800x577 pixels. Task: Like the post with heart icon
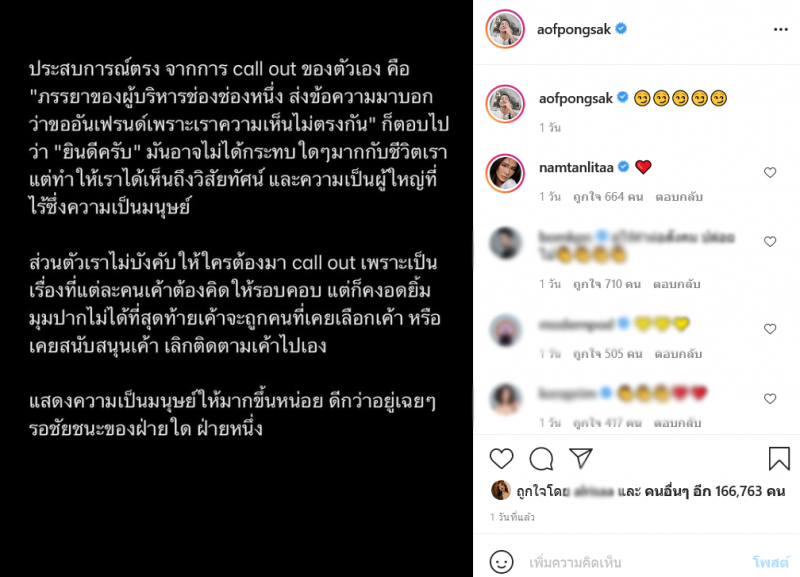(x=501, y=458)
